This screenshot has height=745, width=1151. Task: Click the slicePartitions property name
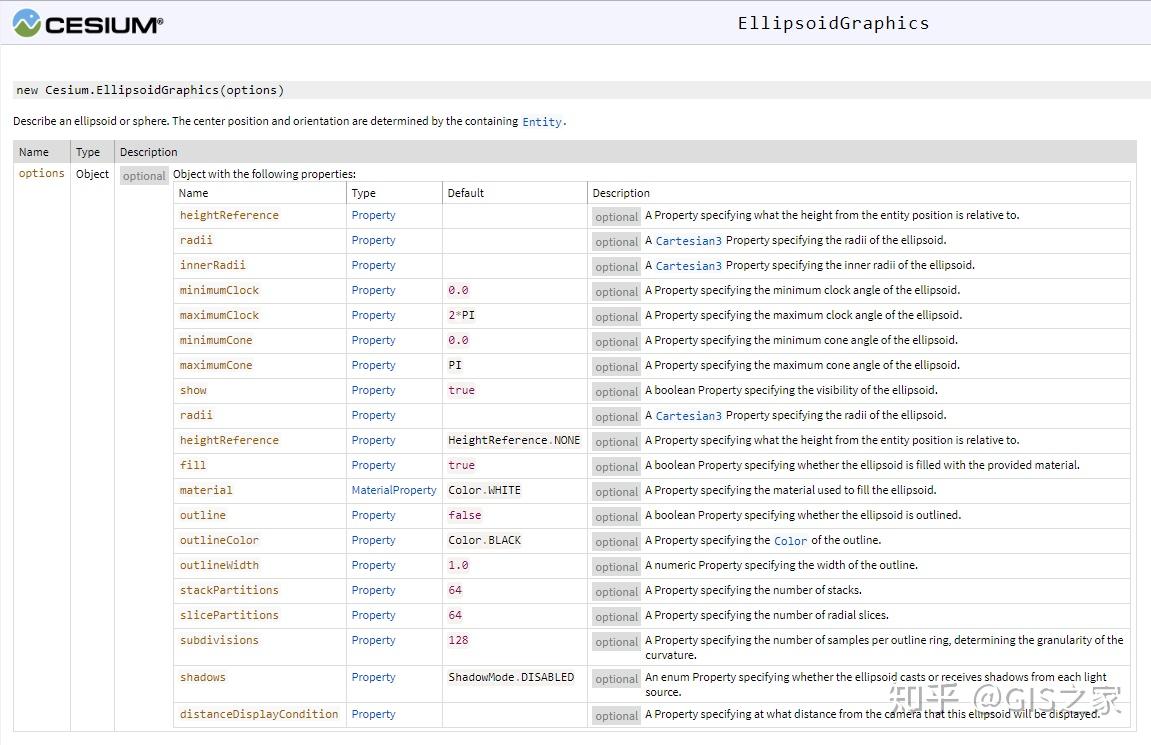229,615
